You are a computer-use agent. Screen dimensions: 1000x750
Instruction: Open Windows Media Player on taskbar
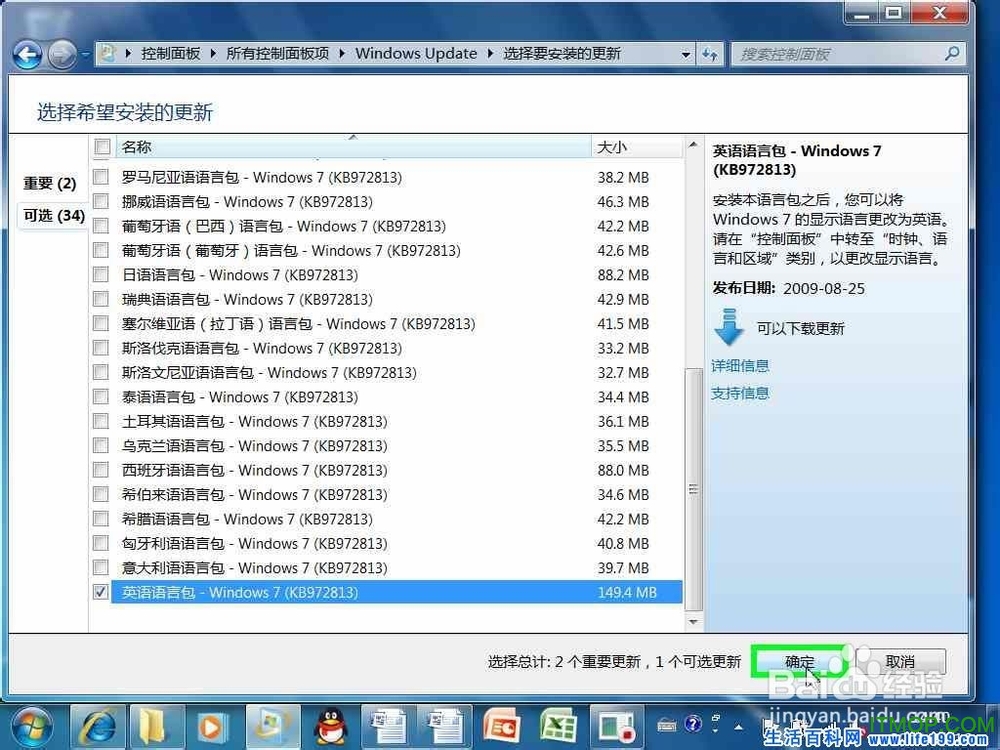pyautogui.click(x=214, y=727)
